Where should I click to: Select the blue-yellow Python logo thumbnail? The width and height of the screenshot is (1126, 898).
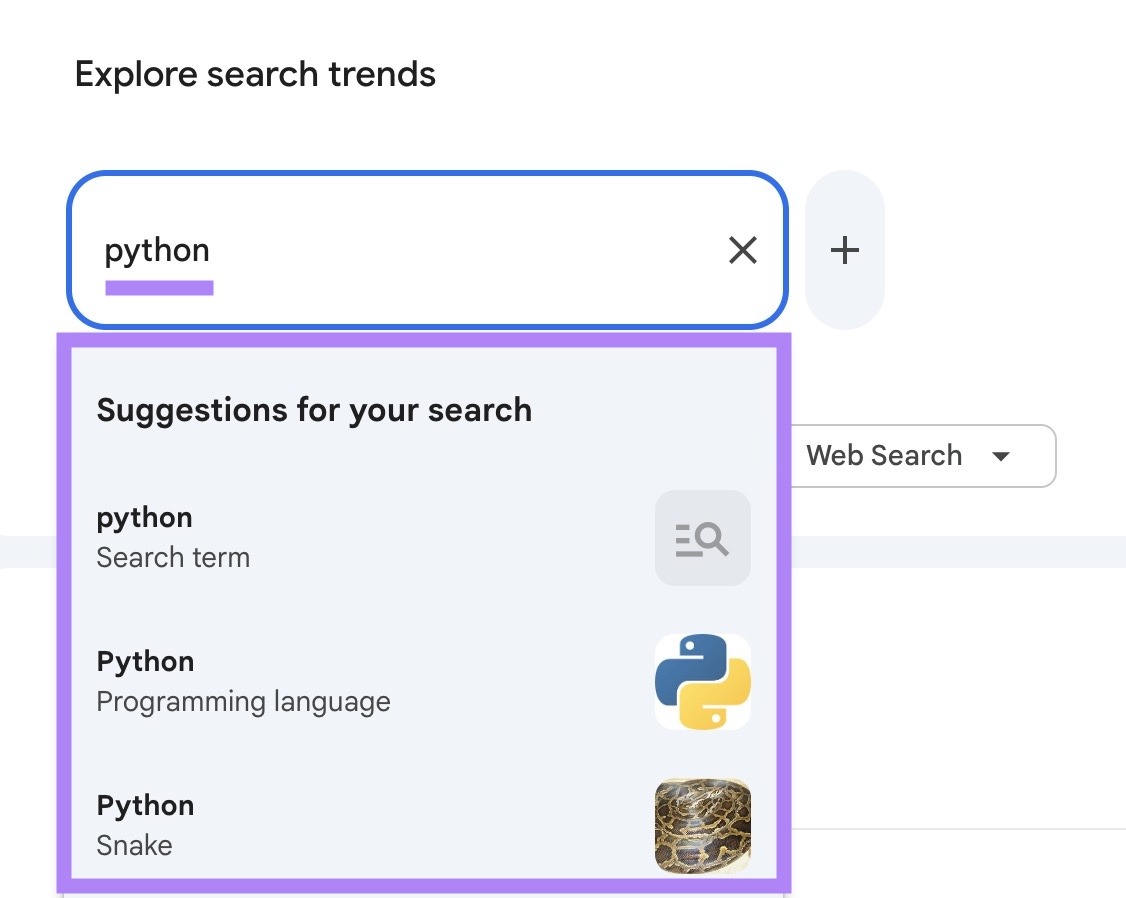702,682
